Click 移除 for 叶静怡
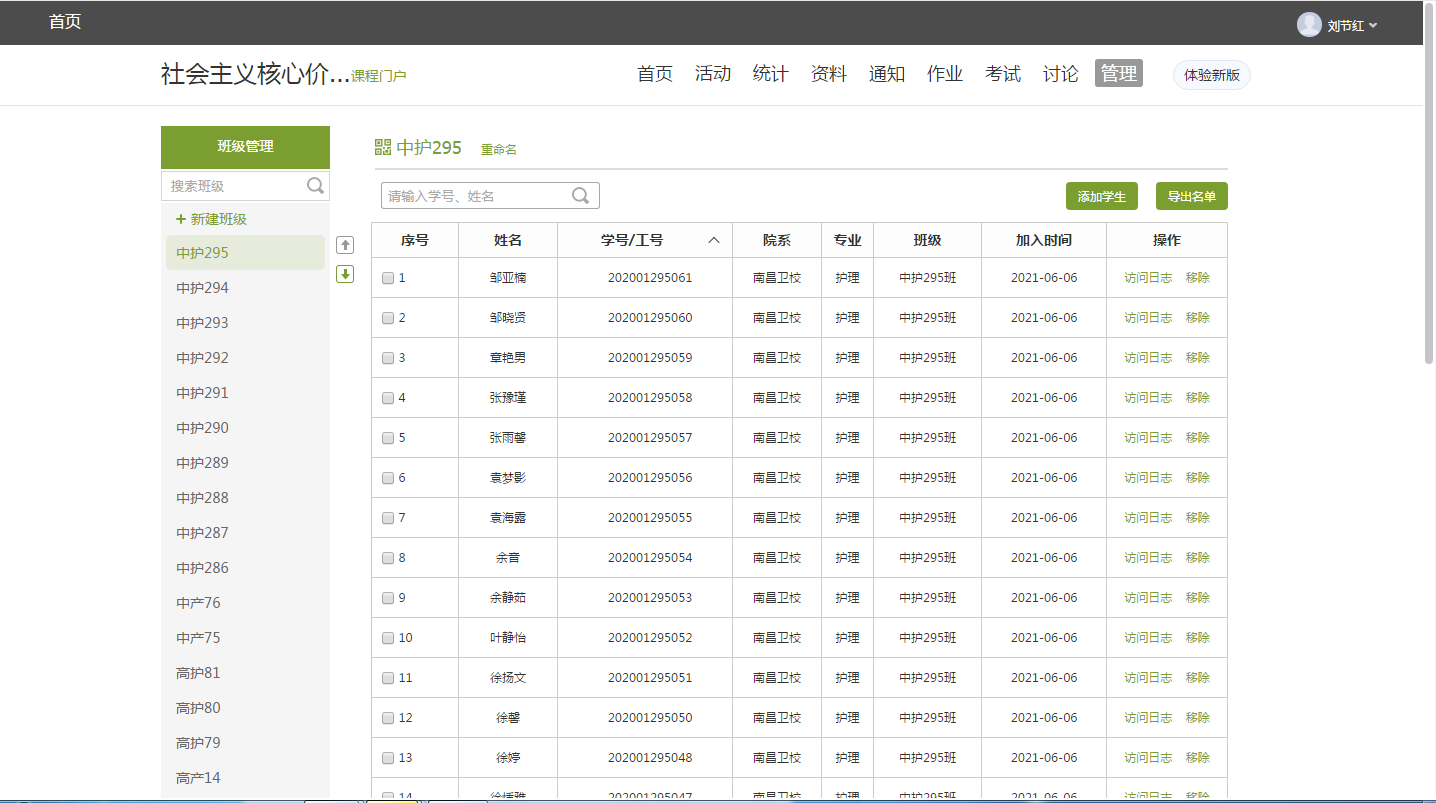This screenshot has height=803, width=1436. coord(1198,638)
